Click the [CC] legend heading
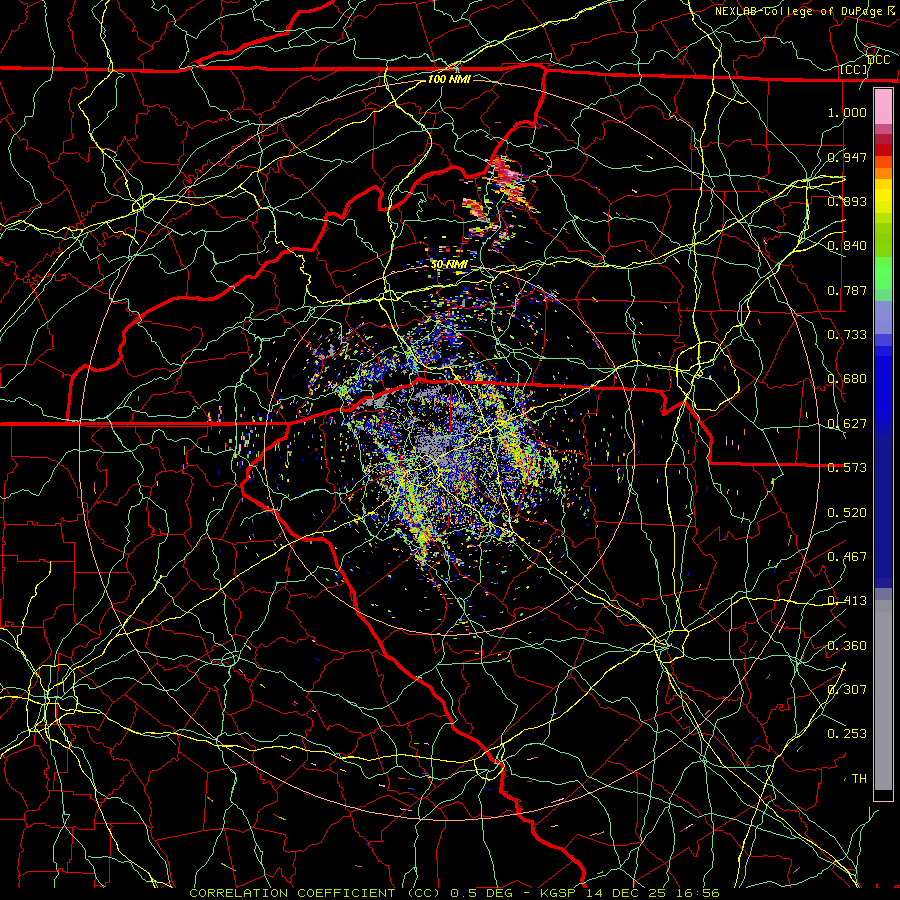The height and width of the screenshot is (900, 900). [x=854, y=69]
